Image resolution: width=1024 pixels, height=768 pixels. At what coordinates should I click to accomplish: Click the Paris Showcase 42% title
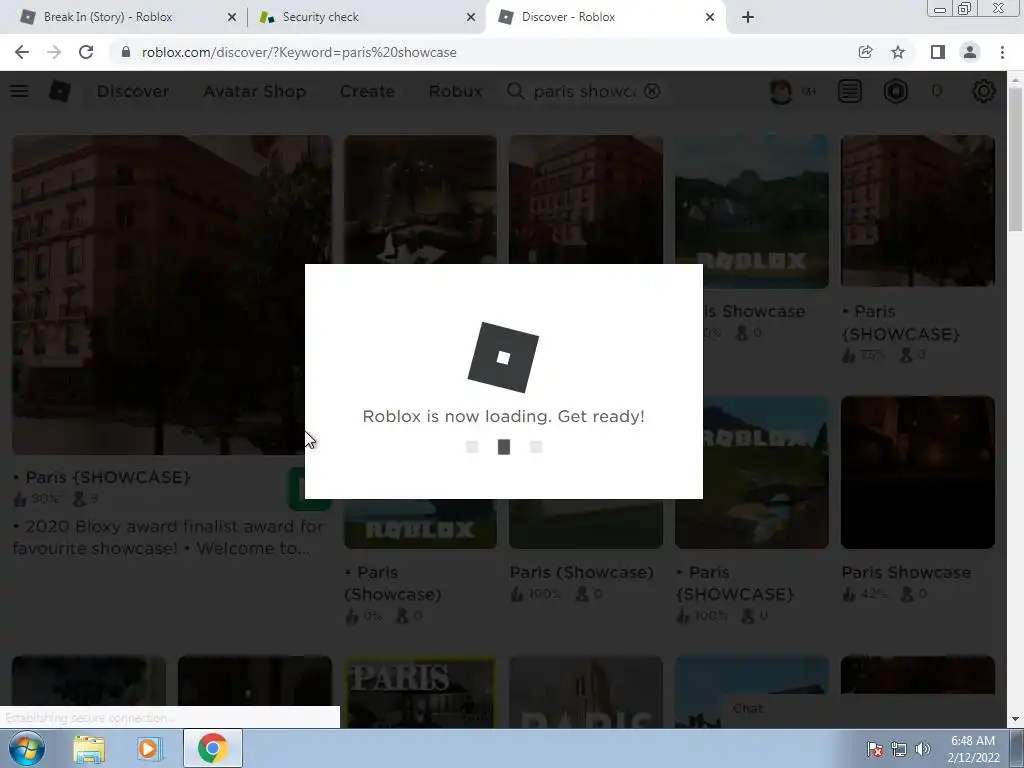coord(906,572)
